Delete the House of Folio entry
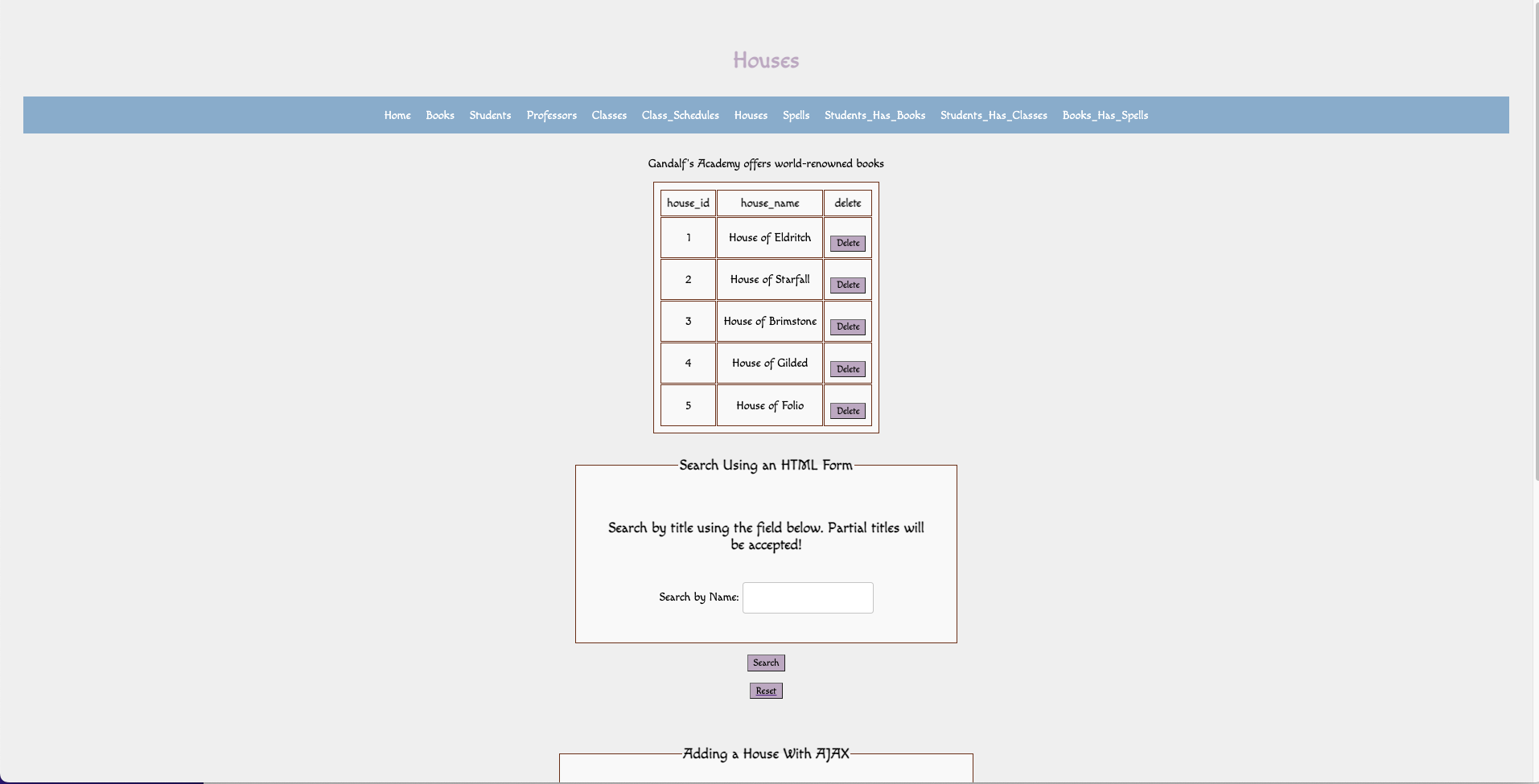This screenshot has width=1539, height=784. coord(848,411)
